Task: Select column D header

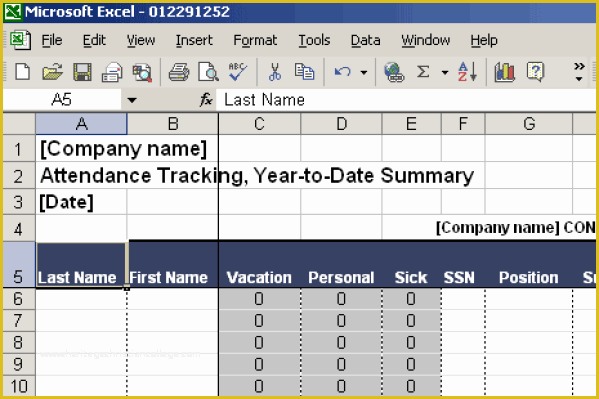Action: tap(341, 123)
